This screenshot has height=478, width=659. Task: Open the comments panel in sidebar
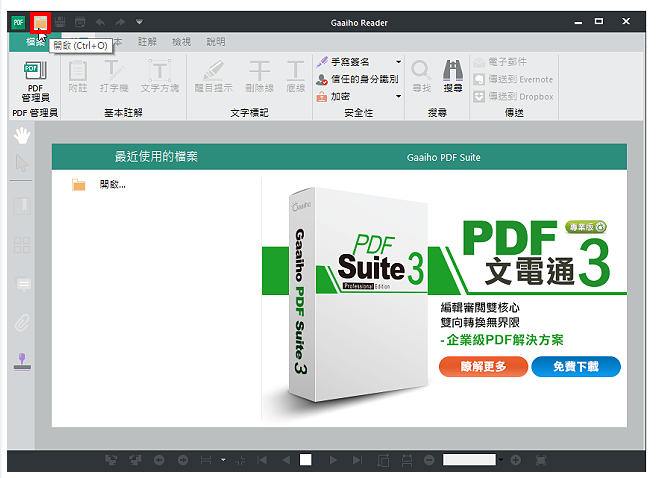click(x=23, y=284)
